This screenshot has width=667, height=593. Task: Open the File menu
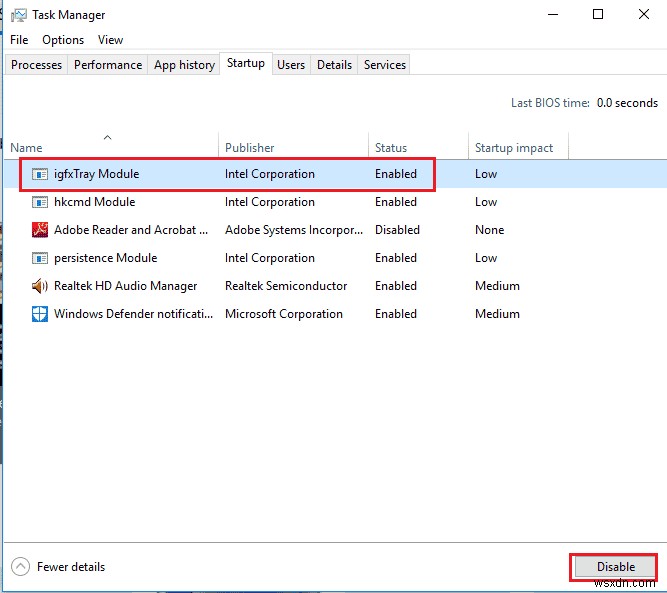click(x=19, y=40)
